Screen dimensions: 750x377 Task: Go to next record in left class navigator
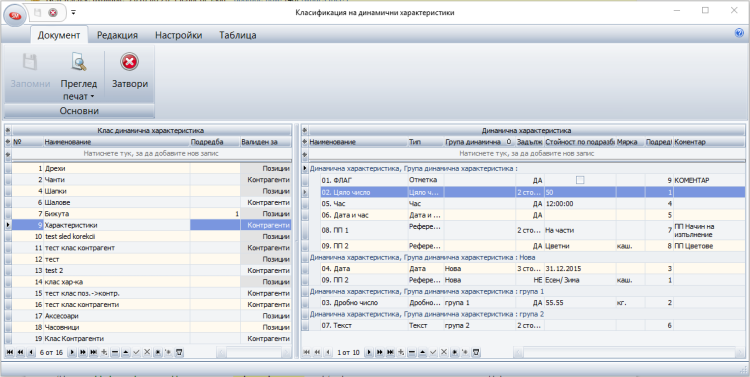(72, 353)
